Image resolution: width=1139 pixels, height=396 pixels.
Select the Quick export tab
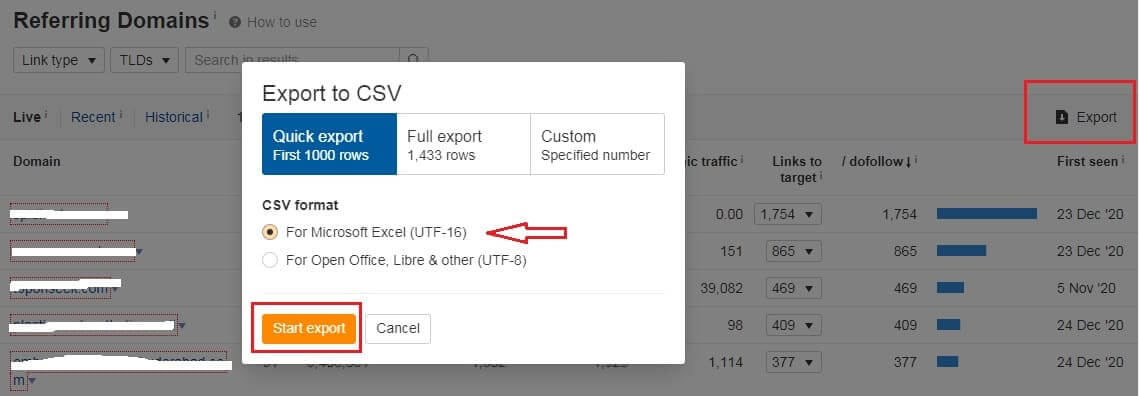pos(330,144)
